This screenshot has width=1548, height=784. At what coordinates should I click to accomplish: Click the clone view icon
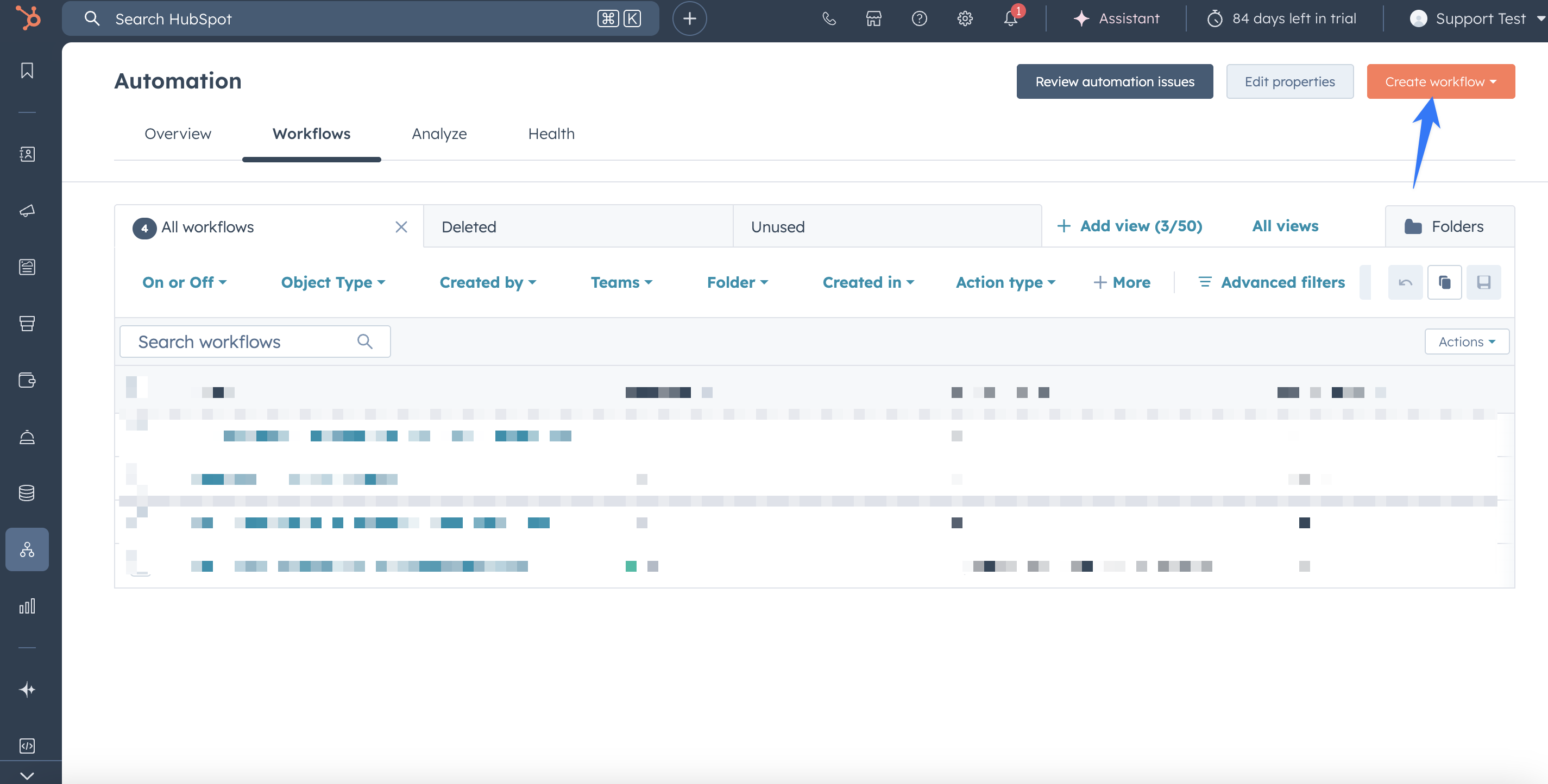point(1445,282)
